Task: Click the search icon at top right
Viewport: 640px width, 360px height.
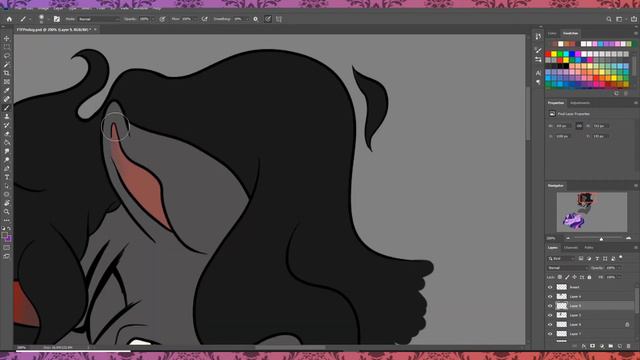Action: [609, 19]
